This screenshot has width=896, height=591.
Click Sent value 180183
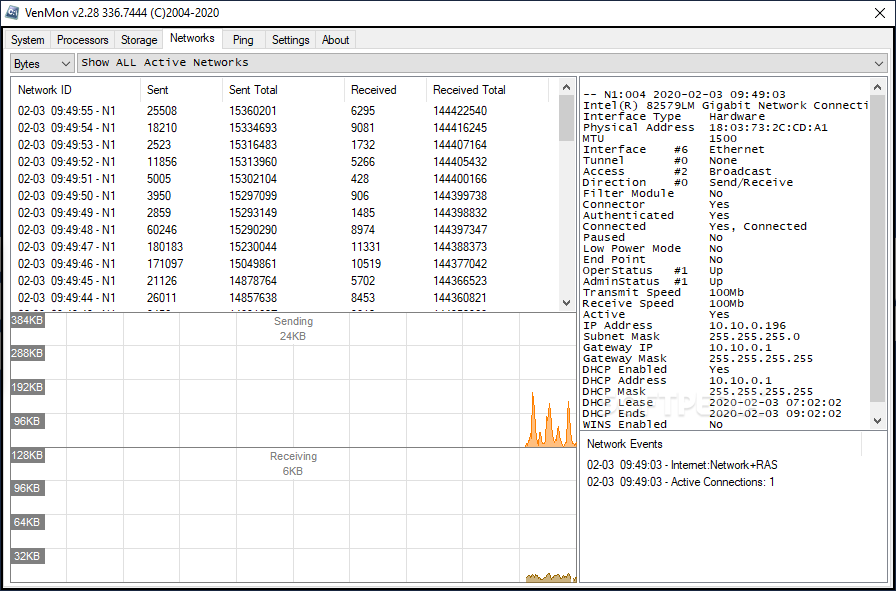coord(165,247)
